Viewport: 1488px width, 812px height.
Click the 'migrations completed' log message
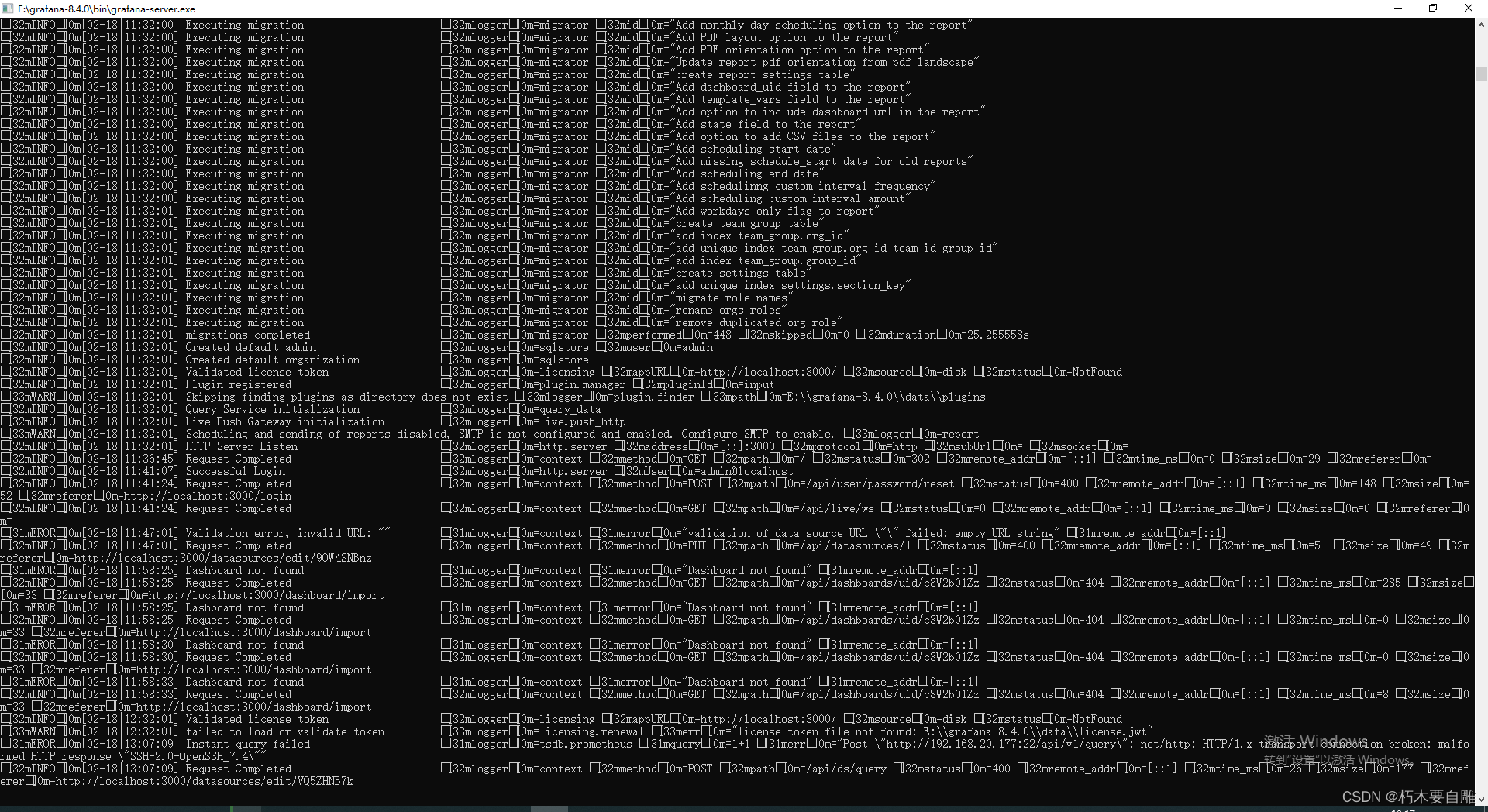(x=247, y=335)
